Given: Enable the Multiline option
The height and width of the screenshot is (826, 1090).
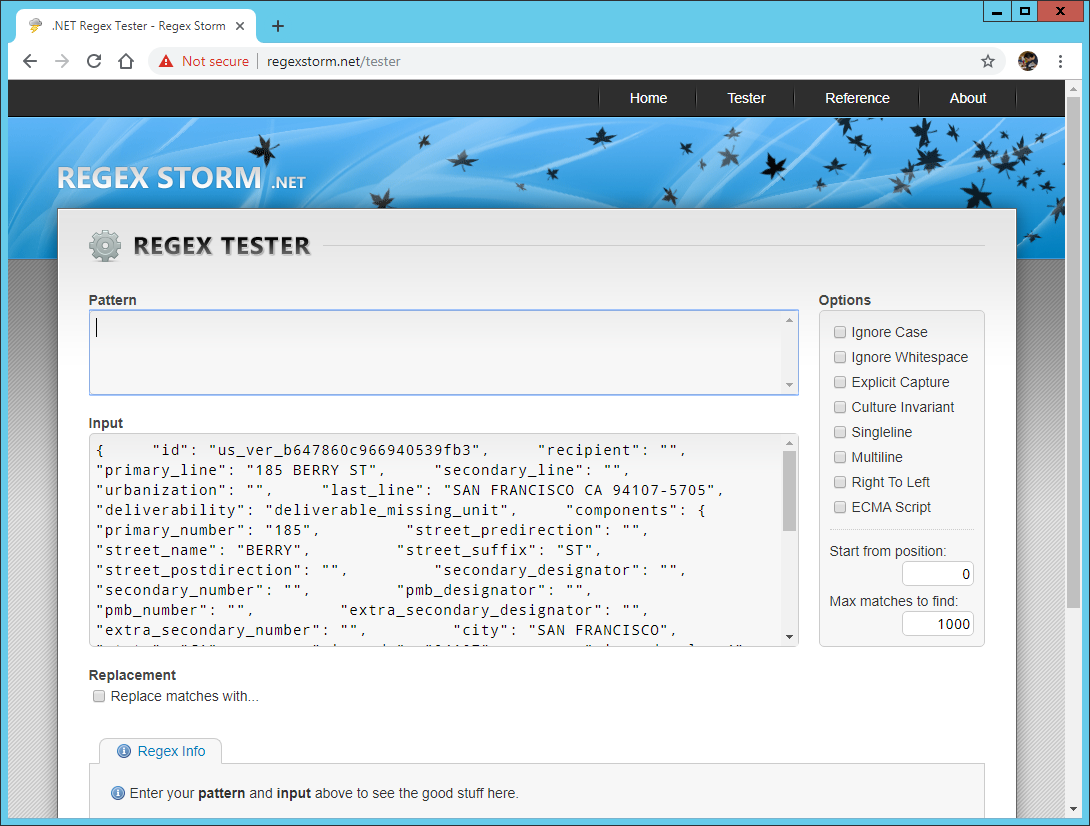Looking at the screenshot, I should click(840, 457).
